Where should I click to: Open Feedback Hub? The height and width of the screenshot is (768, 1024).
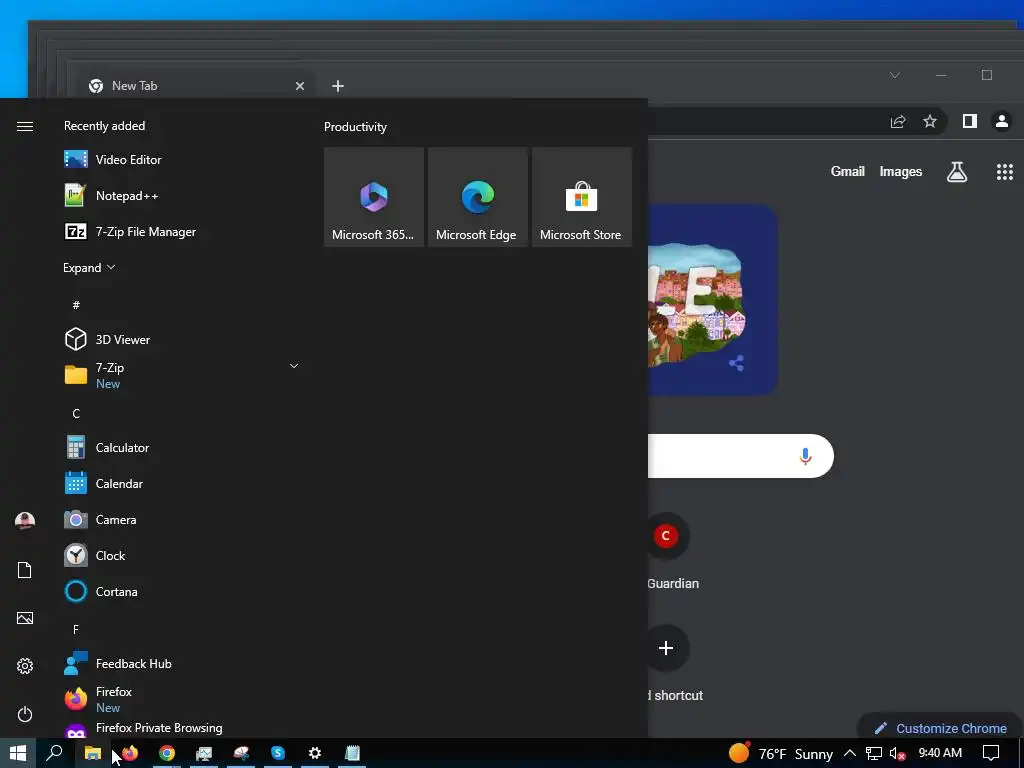(x=183, y=664)
